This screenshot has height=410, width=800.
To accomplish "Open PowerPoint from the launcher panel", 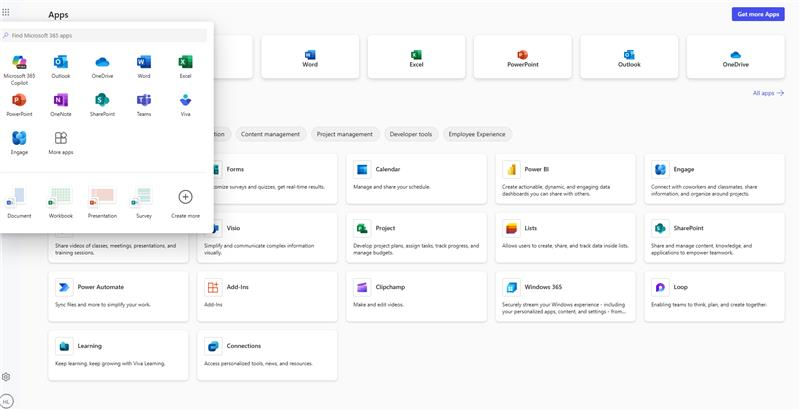I will 19,105.
